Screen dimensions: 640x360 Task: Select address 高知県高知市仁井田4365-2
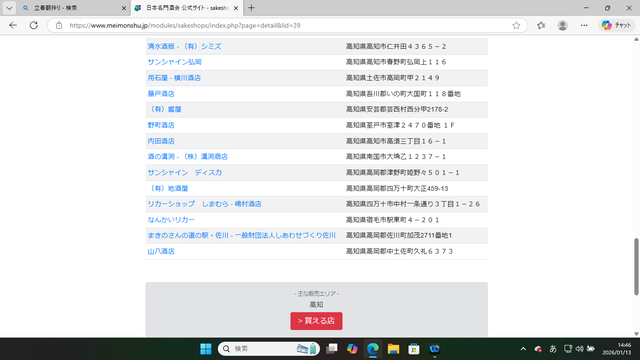click(x=396, y=47)
